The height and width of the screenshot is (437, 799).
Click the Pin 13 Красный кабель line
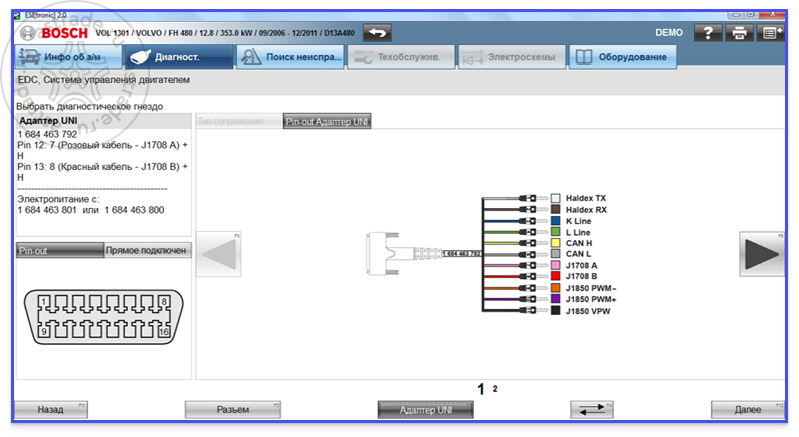pos(102,172)
